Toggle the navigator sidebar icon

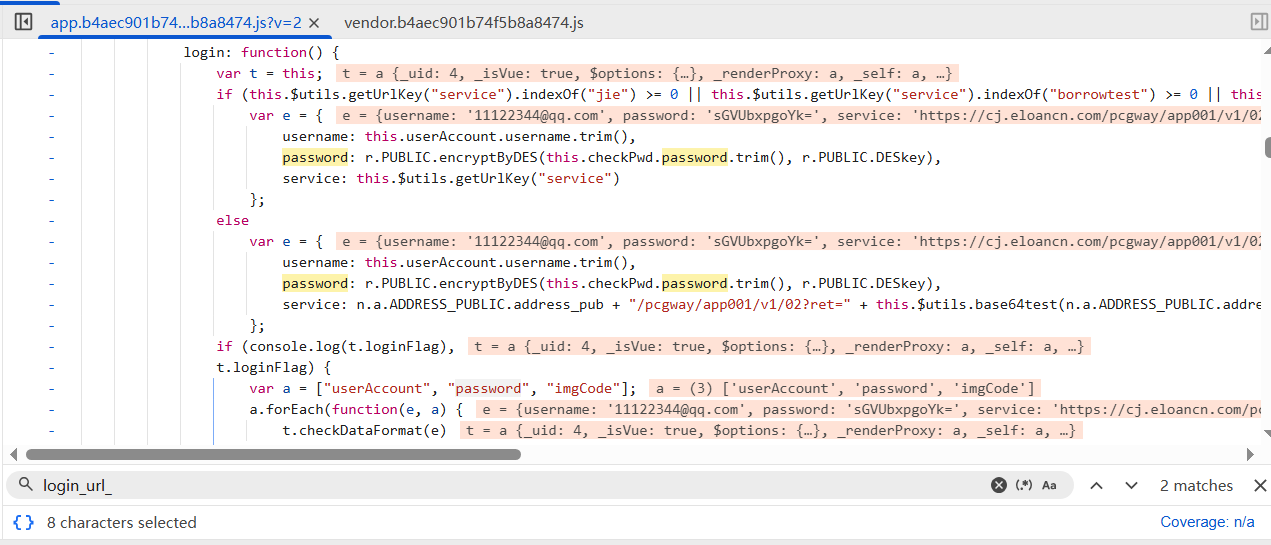click(23, 22)
